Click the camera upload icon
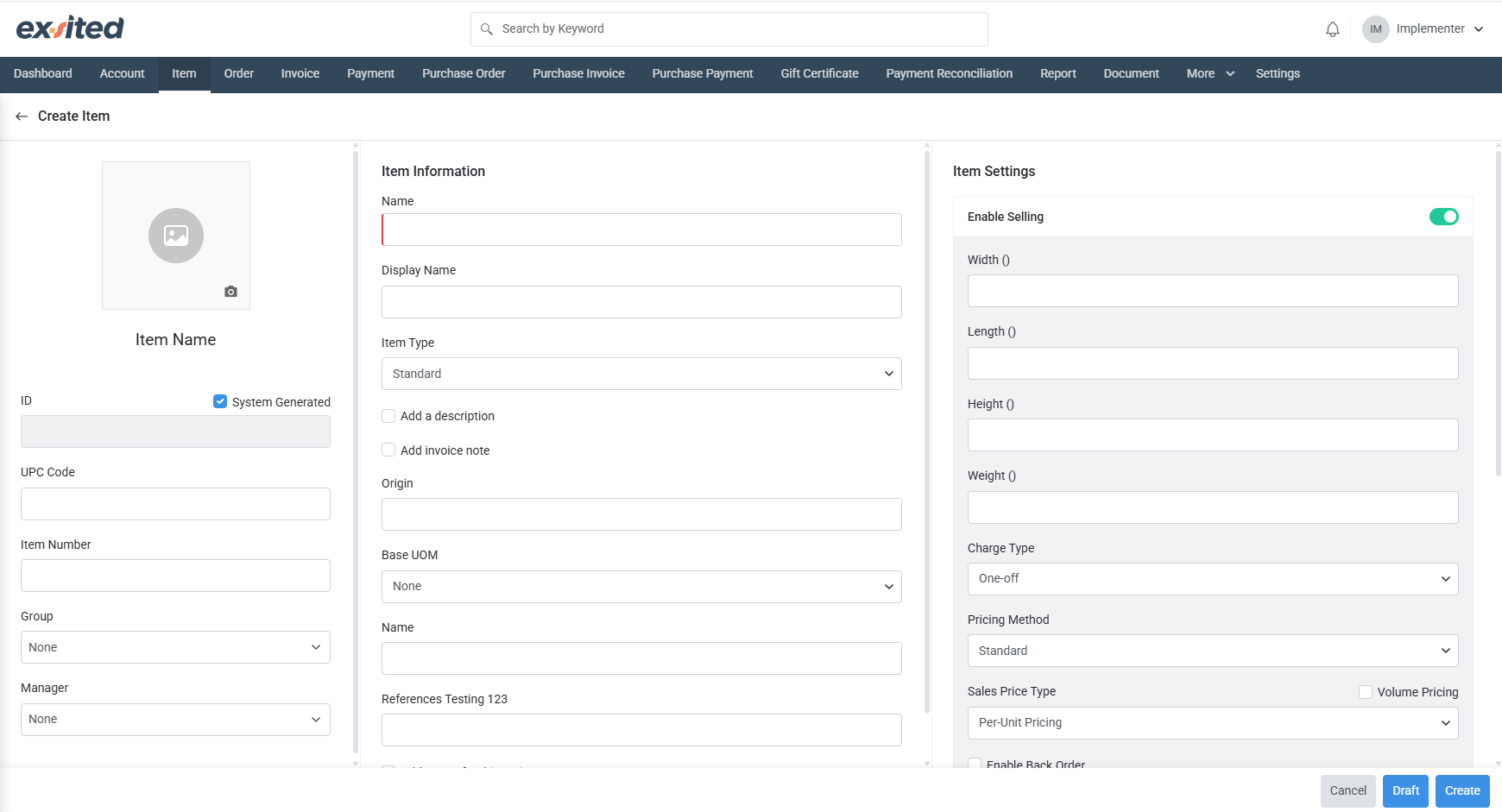The image size is (1502, 812). (x=230, y=292)
